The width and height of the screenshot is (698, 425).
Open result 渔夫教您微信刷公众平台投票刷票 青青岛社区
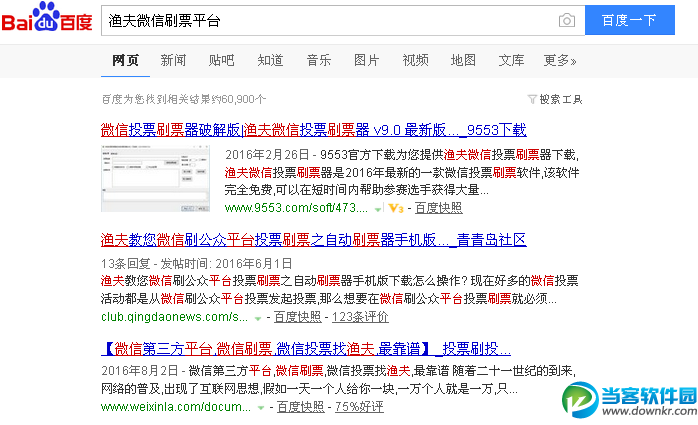[313, 240]
